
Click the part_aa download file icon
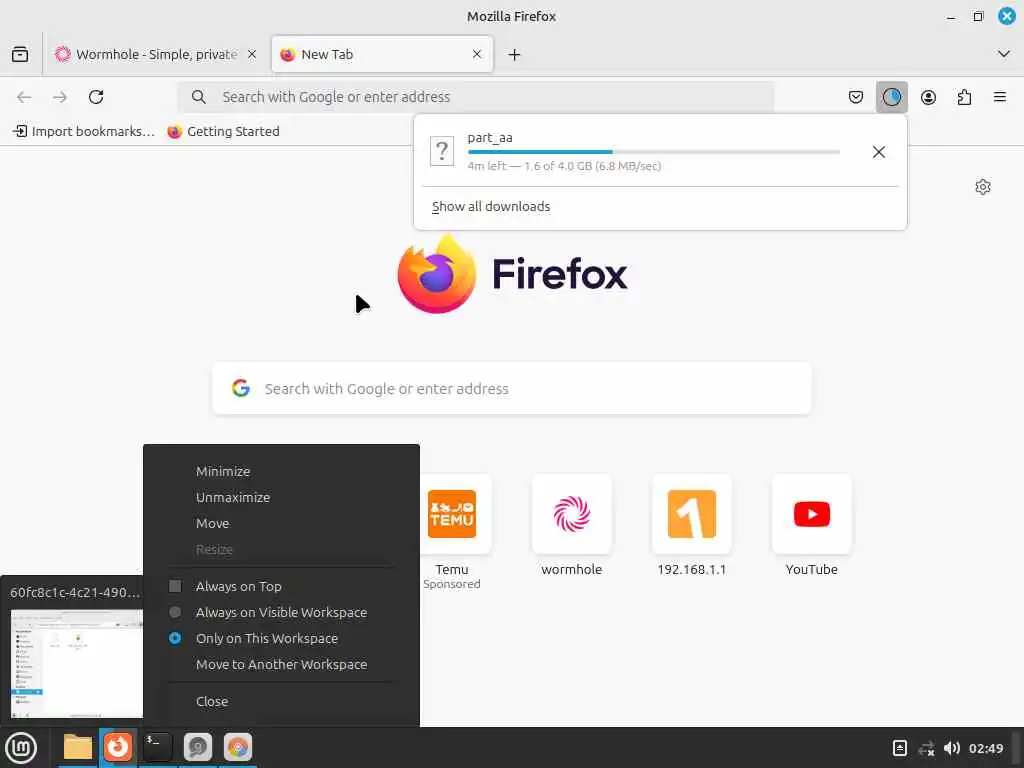[x=442, y=152]
